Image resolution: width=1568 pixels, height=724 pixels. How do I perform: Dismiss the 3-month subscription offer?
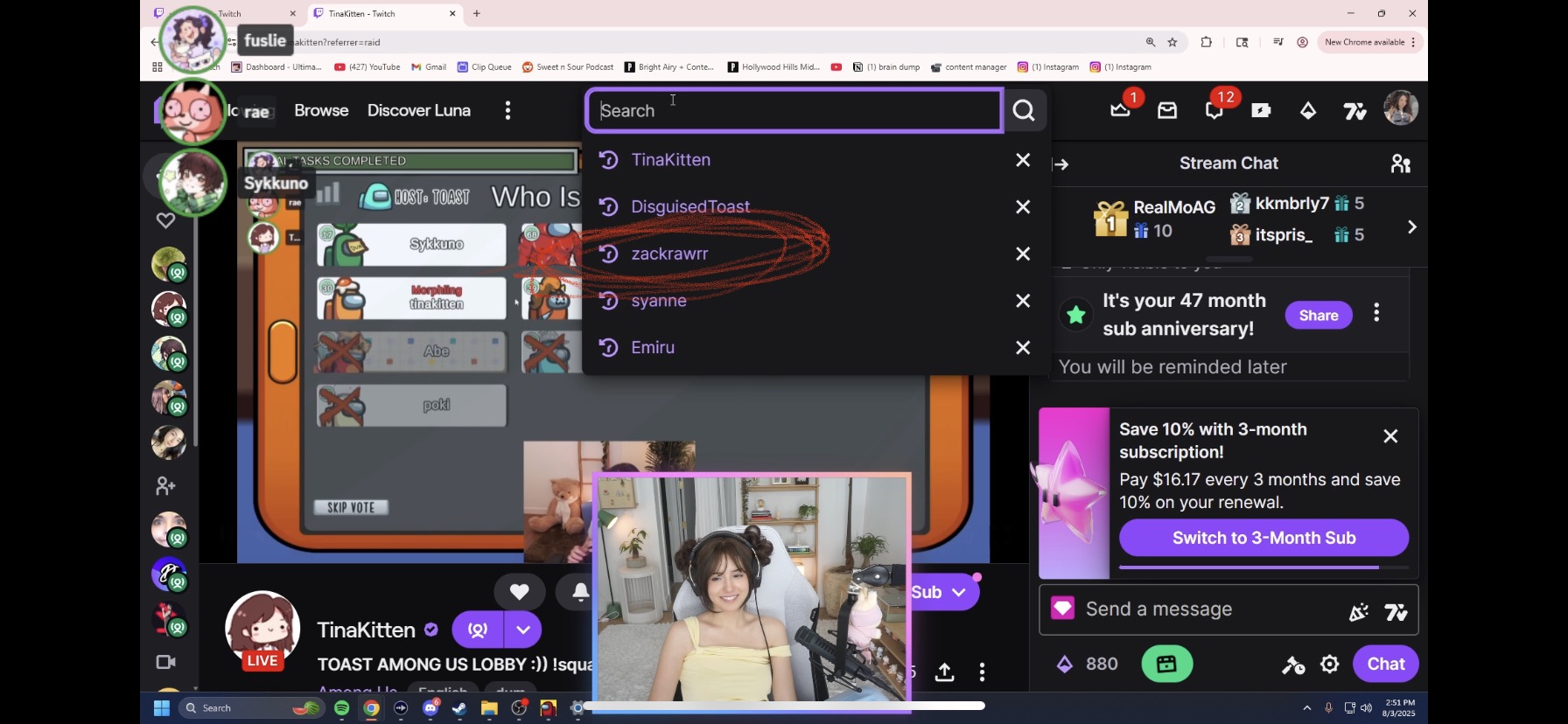(1390, 436)
